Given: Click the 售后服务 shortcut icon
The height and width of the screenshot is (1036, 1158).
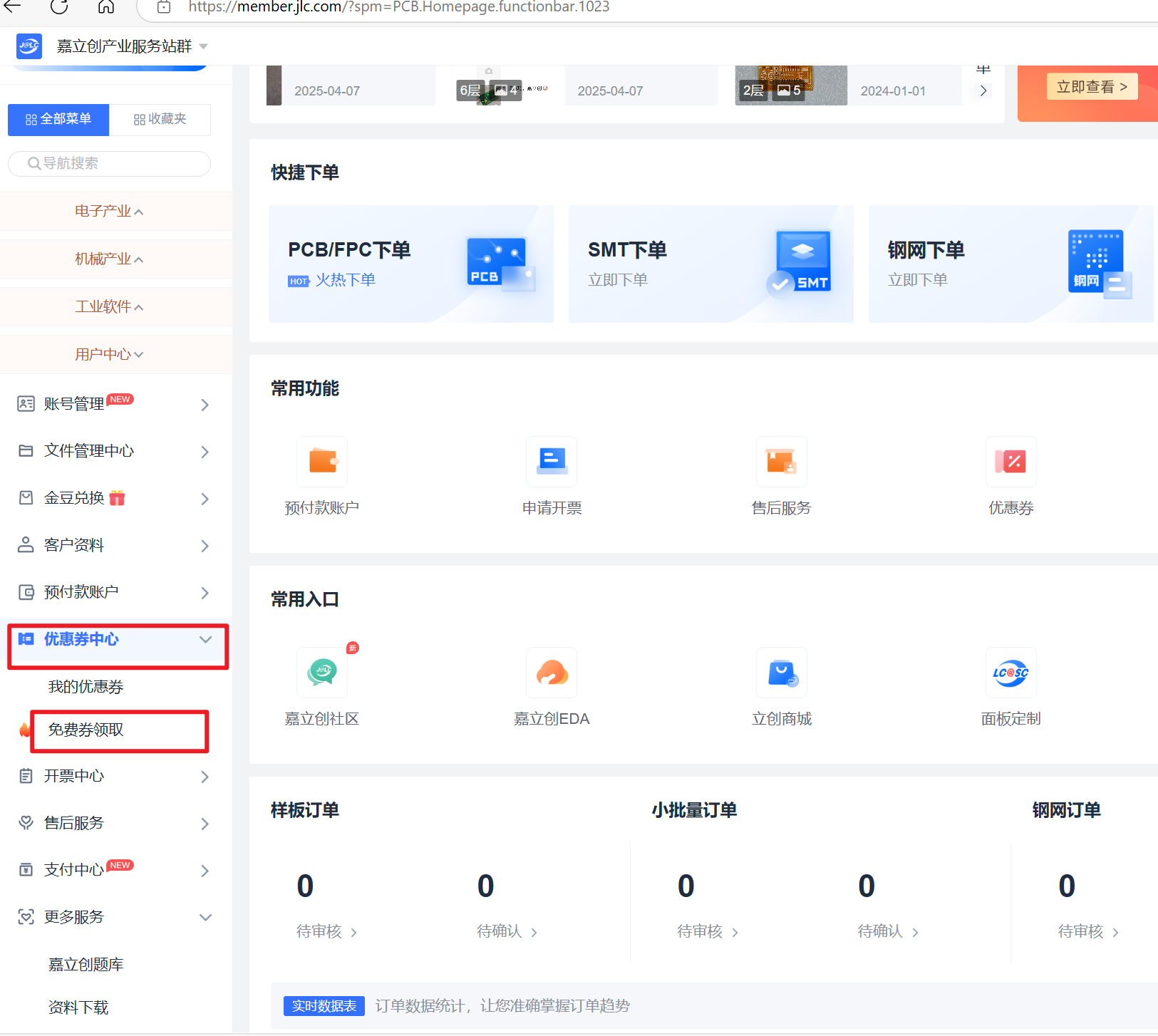Looking at the screenshot, I should tap(782, 462).
